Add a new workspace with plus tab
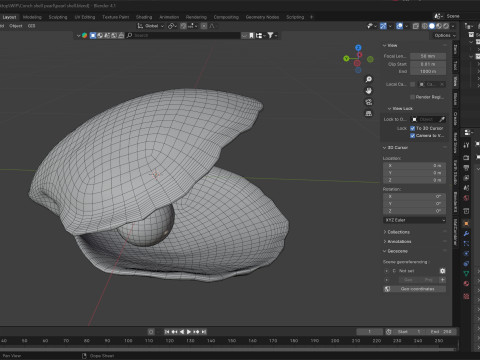This screenshot has width=480, height=360. point(311,17)
